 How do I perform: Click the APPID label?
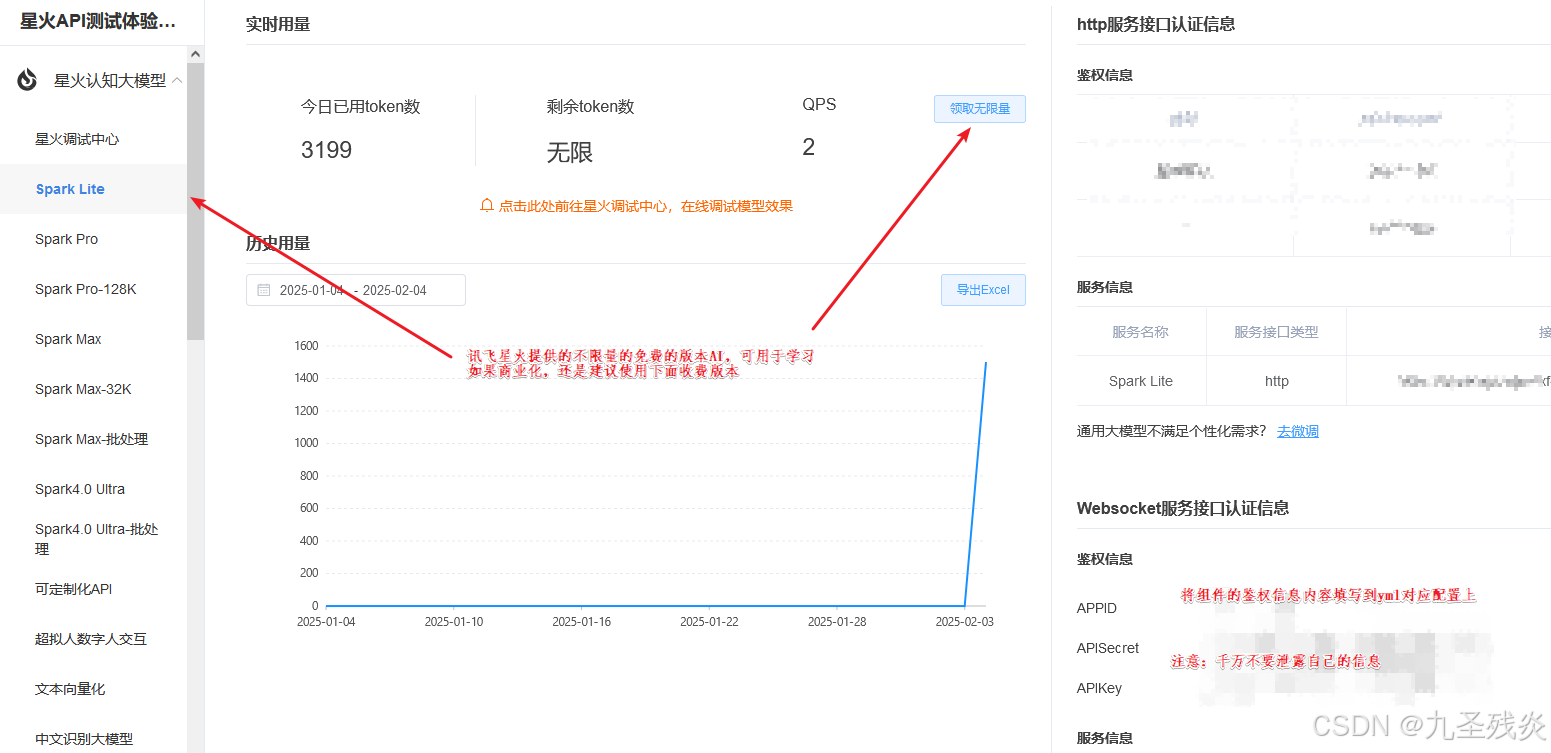tap(1097, 608)
